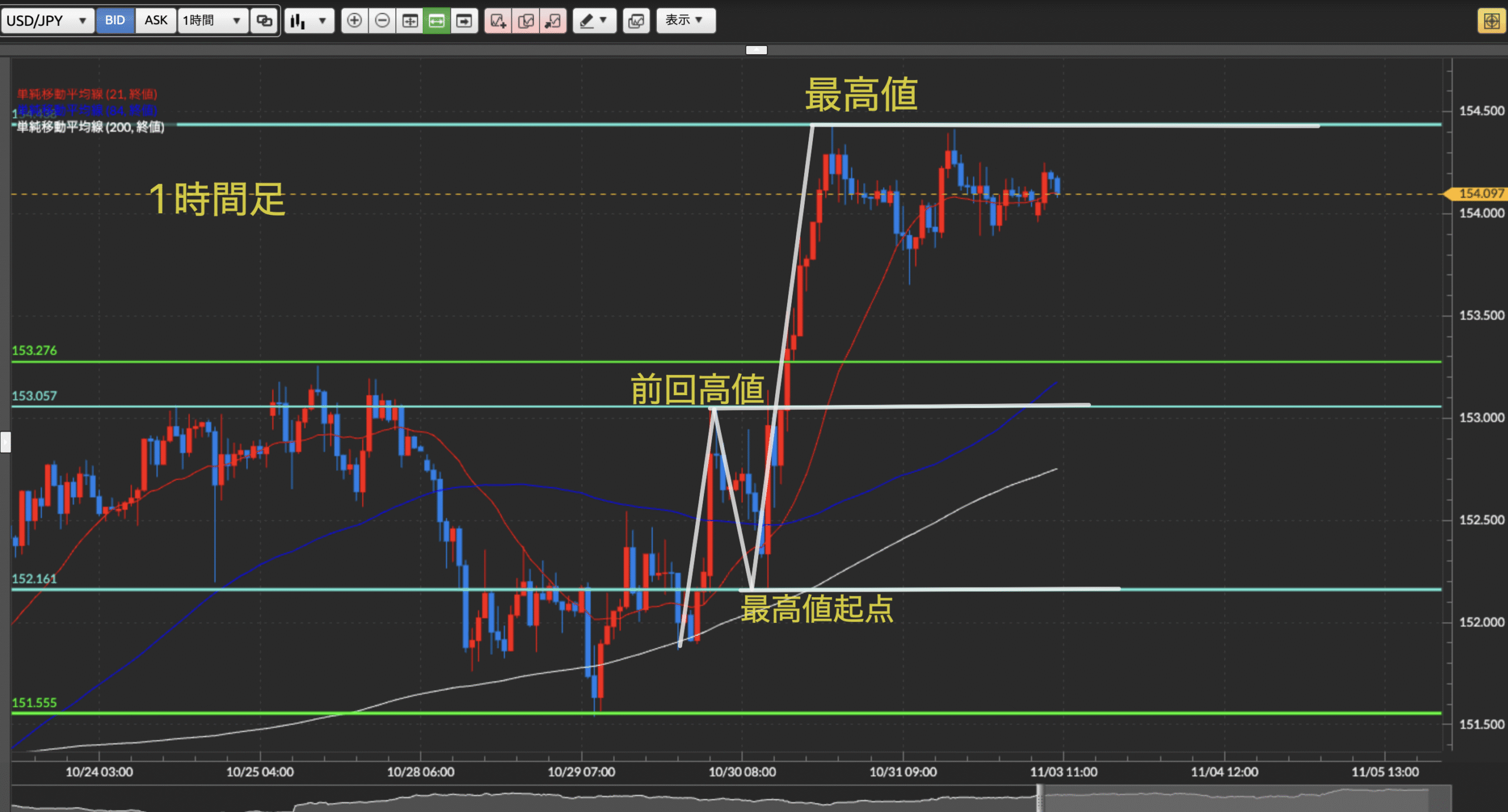Click the zoom out minus icon
Image resolution: width=1508 pixels, height=812 pixels.
tap(382, 21)
